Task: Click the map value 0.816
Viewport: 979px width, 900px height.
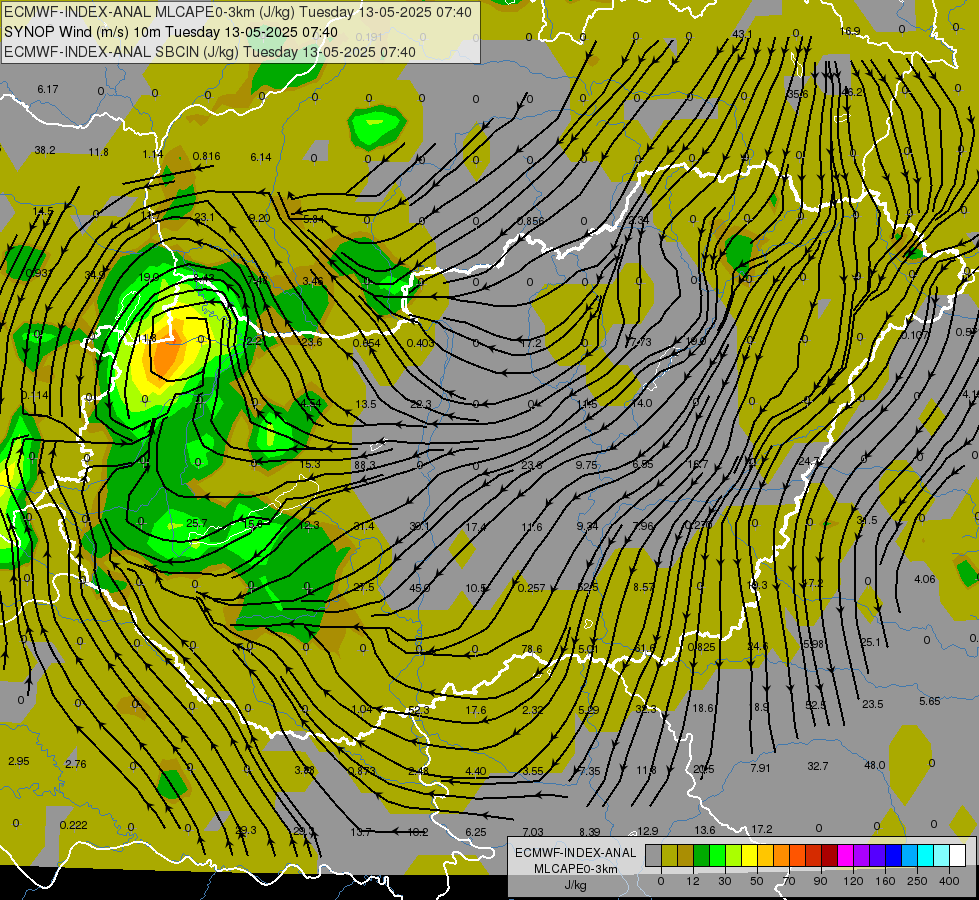Action: (x=206, y=156)
